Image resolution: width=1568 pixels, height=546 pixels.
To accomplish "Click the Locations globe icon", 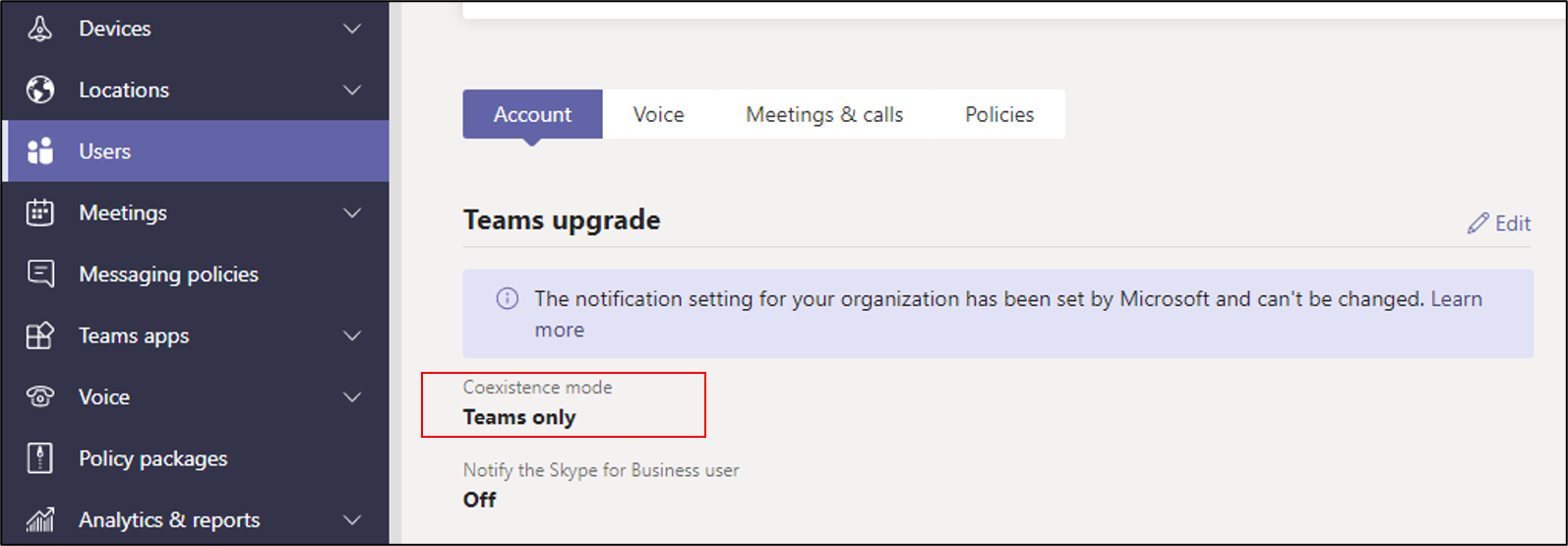I will [x=39, y=90].
